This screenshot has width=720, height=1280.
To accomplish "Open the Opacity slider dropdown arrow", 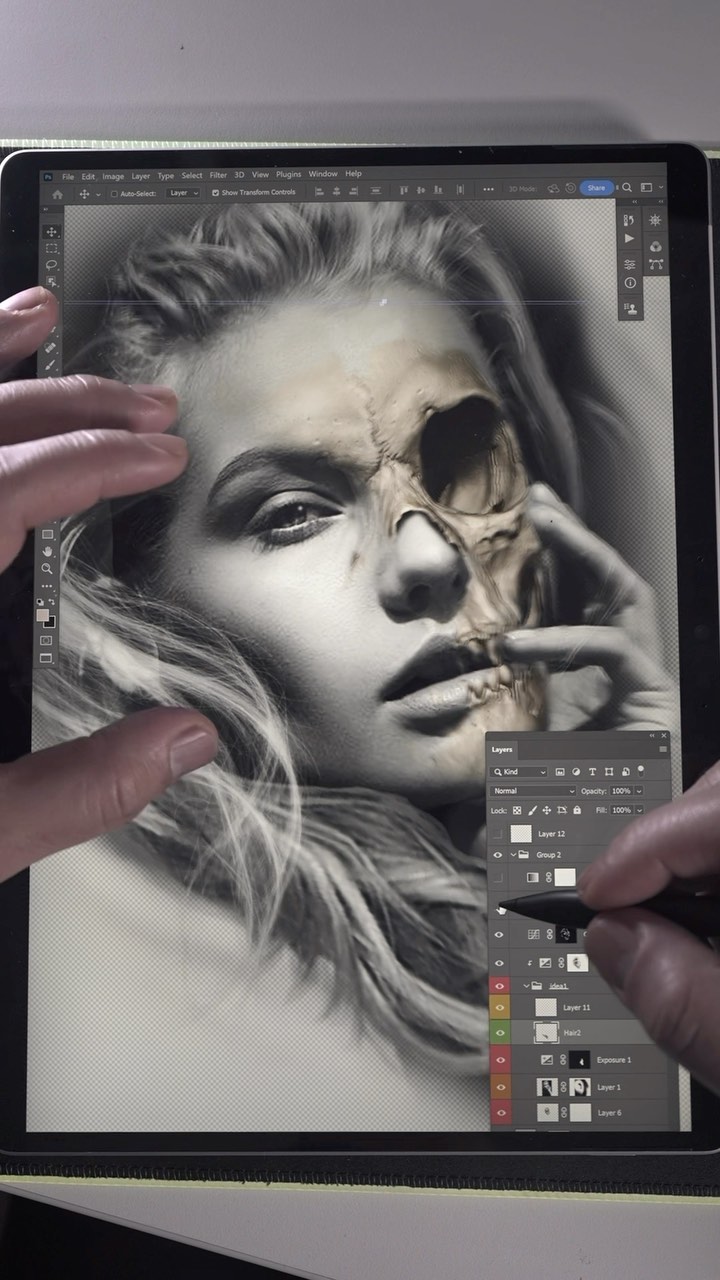I will [x=639, y=791].
